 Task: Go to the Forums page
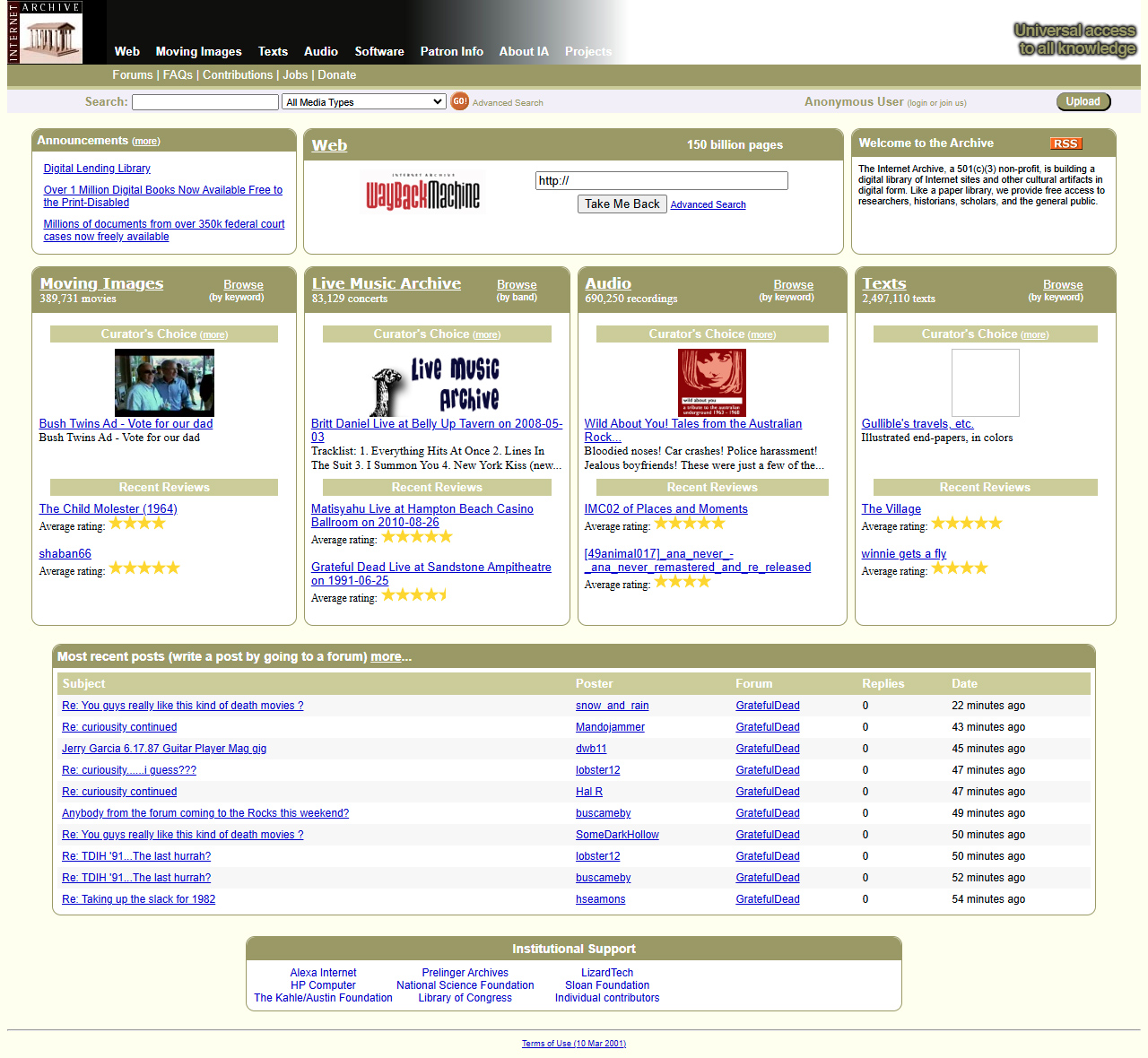[x=133, y=75]
